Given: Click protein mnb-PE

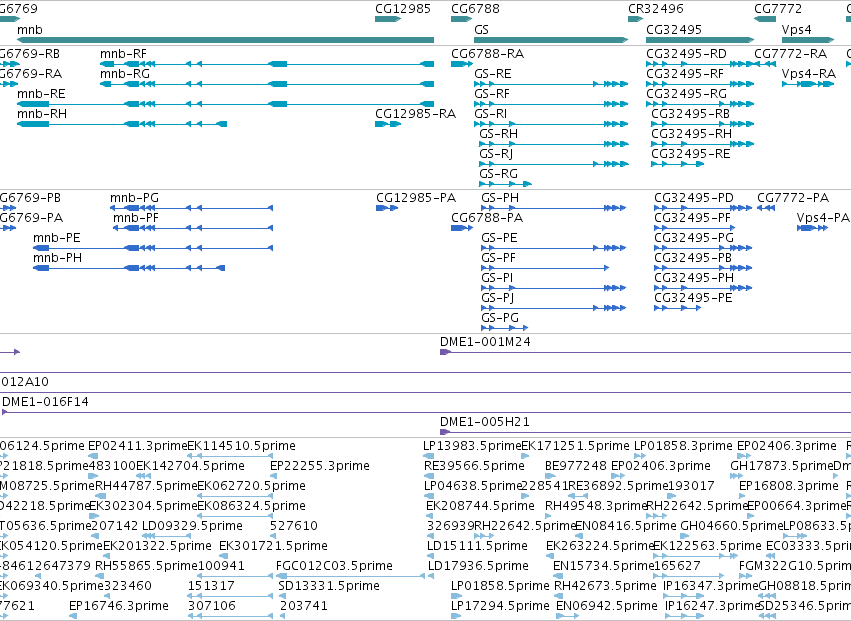Looking at the screenshot, I should click(153, 248).
